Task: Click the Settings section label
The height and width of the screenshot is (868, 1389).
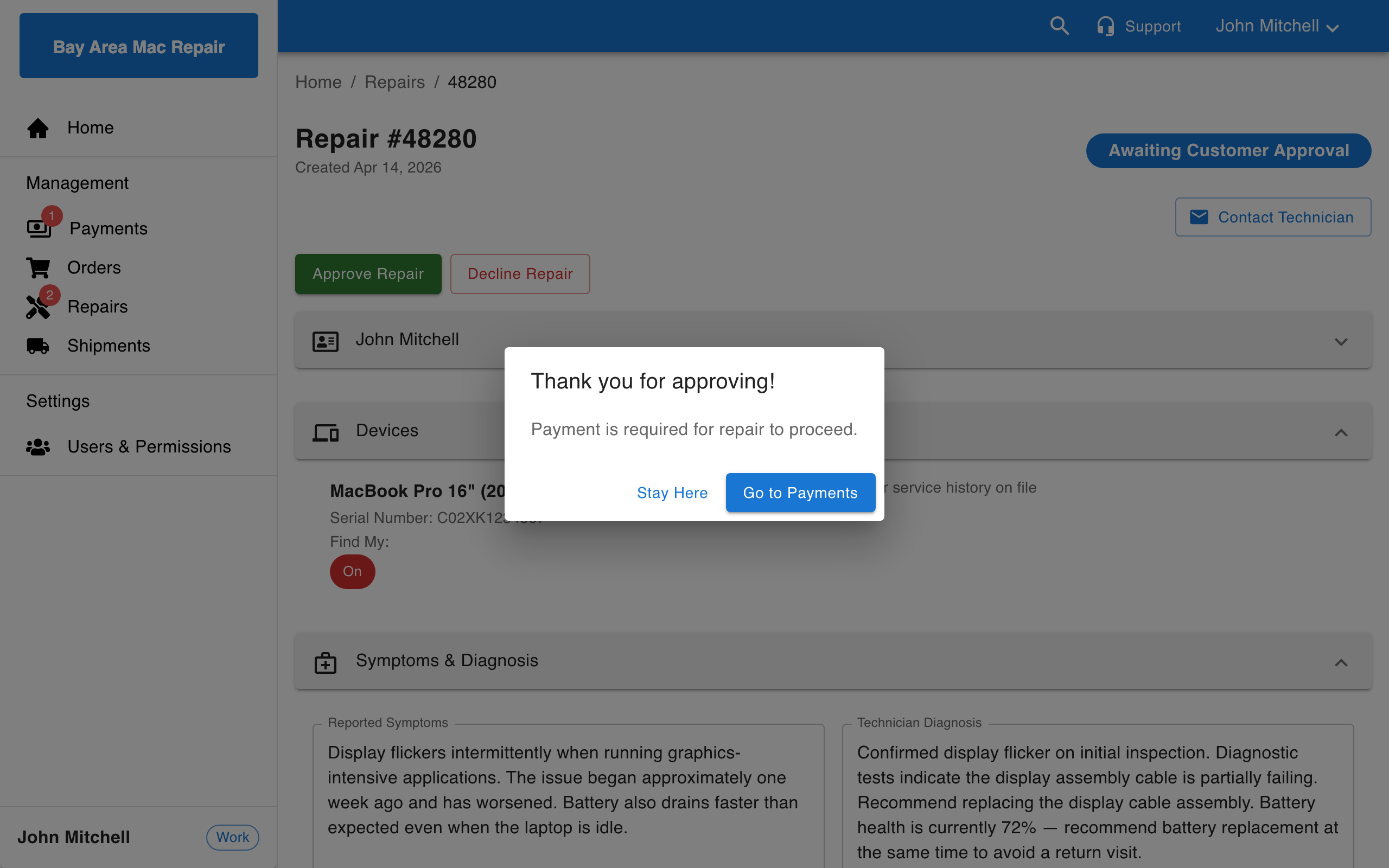Action: tap(58, 401)
